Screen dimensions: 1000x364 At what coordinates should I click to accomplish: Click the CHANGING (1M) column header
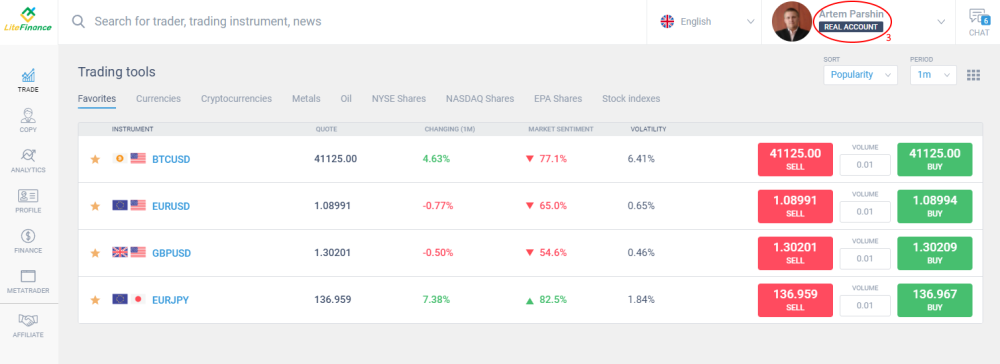coord(450,129)
